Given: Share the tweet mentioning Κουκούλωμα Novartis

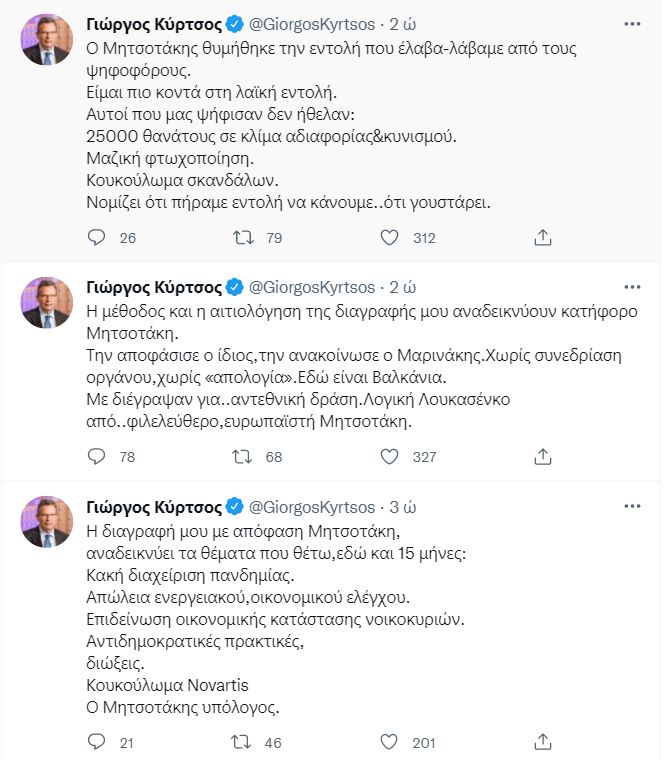Looking at the screenshot, I should pyautogui.click(x=543, y=741).
